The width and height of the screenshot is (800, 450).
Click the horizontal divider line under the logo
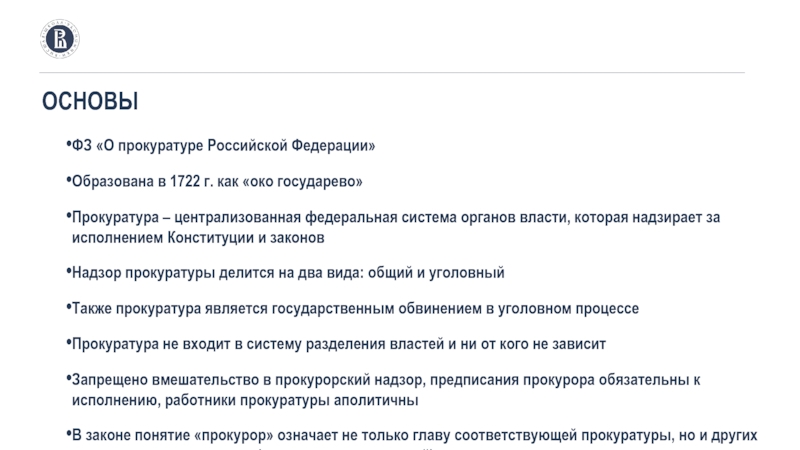400,73
